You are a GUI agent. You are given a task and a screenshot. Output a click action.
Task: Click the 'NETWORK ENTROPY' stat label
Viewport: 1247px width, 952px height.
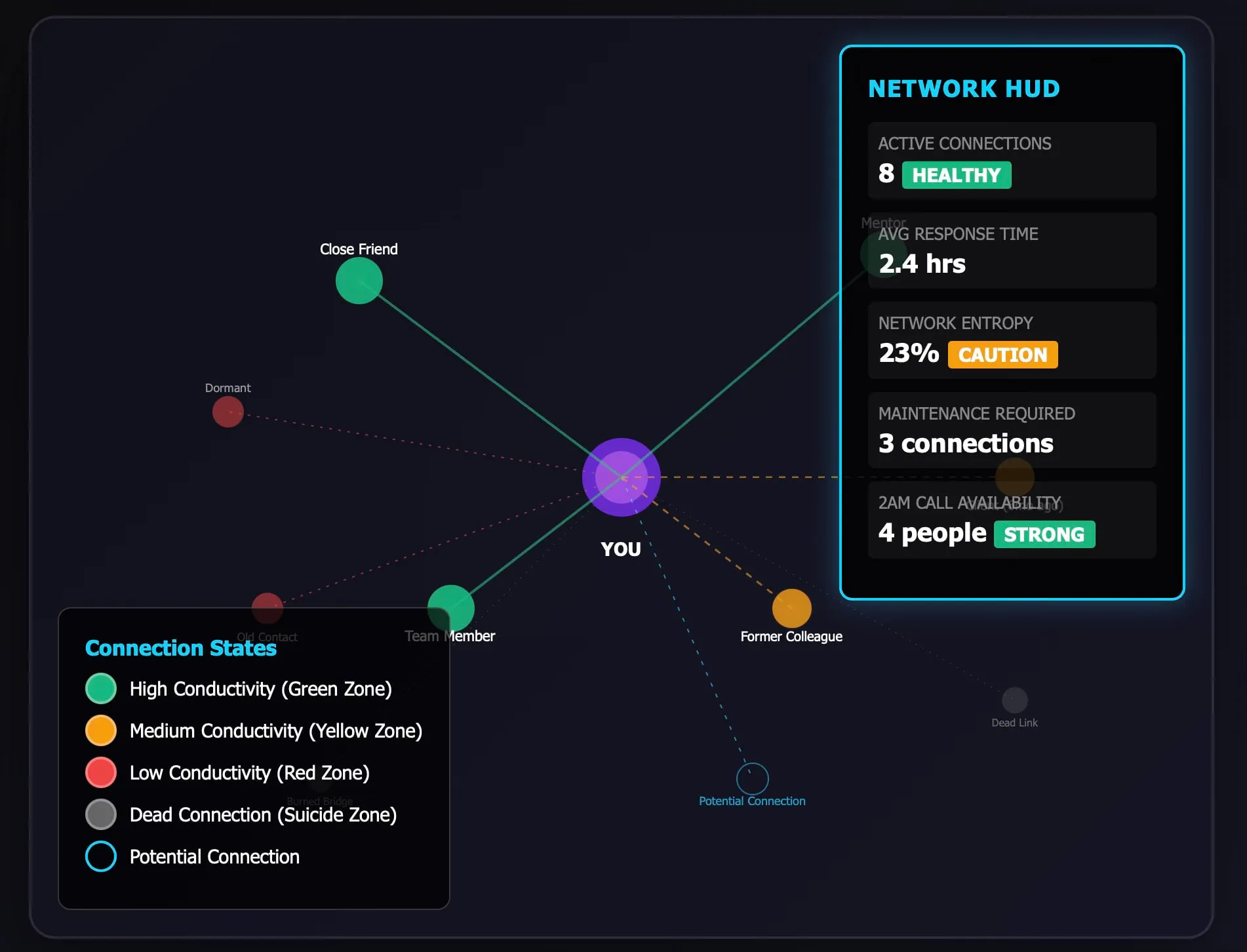[x=955, y=323]
